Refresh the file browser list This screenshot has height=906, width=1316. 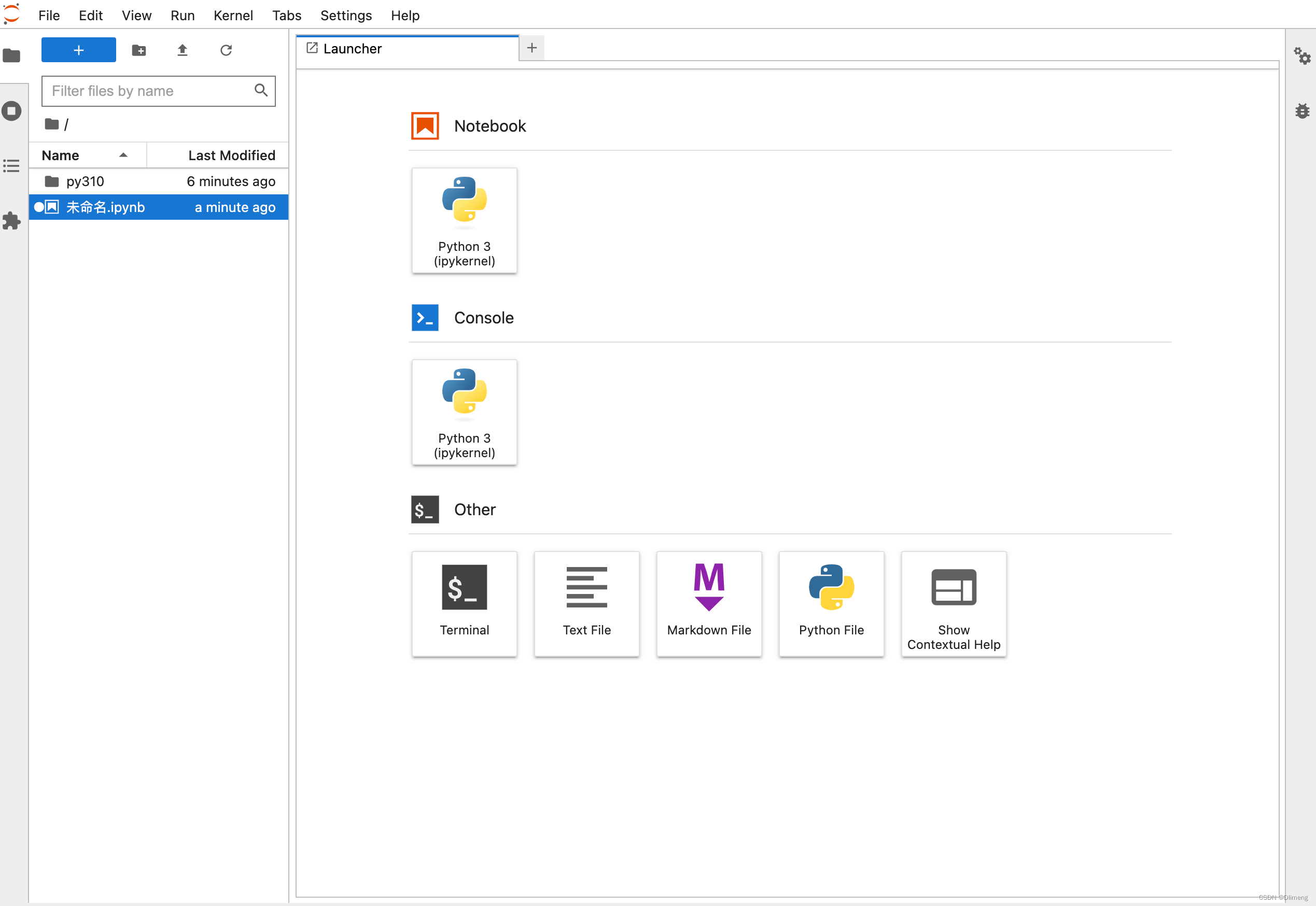[x=226, y=50]
